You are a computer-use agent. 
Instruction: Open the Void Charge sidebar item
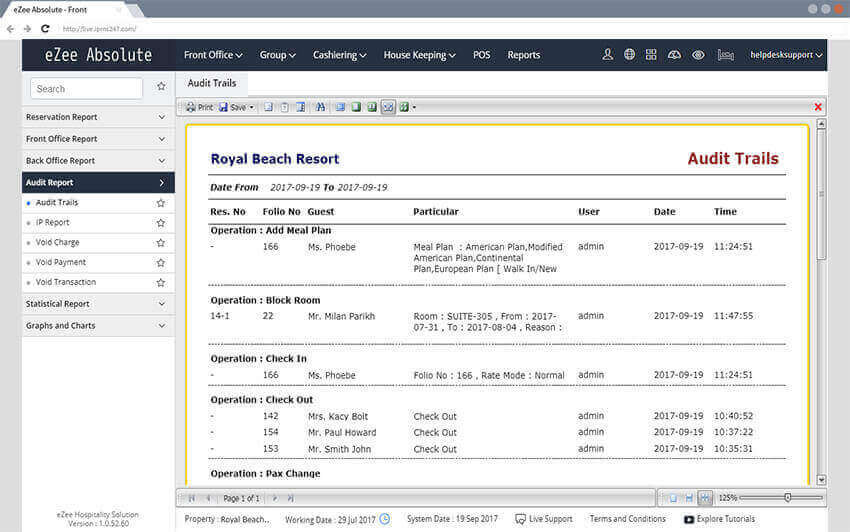[57, 242]
